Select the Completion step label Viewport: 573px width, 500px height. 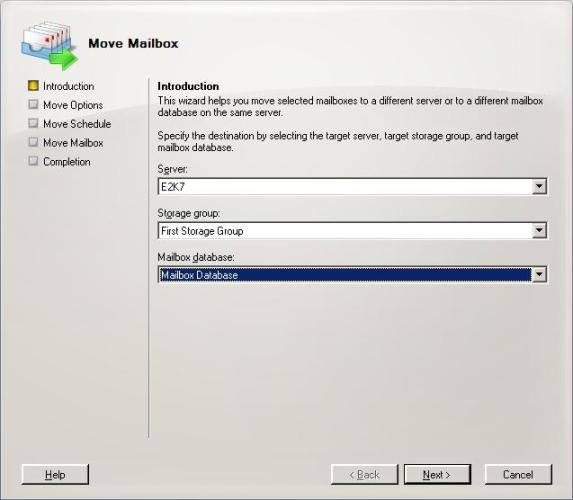point(67,162)
